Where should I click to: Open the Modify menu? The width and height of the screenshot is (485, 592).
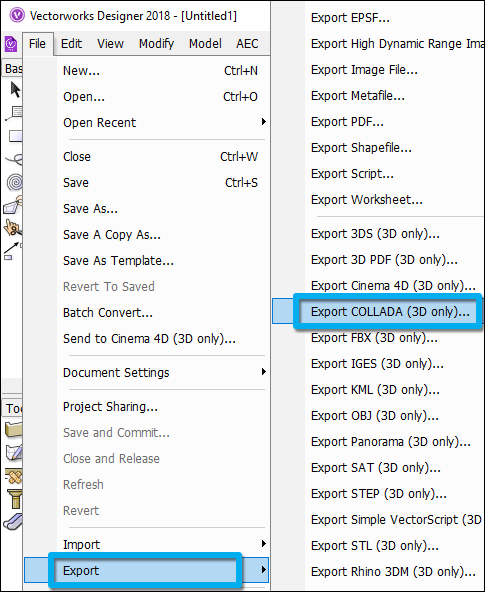[156, 44]
